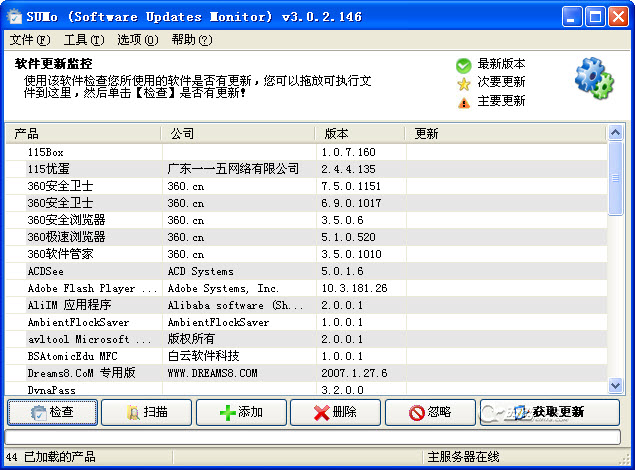This screenshot has height=470, width=635.
Task: Select the 115Box row
Action: click(307, 152)
